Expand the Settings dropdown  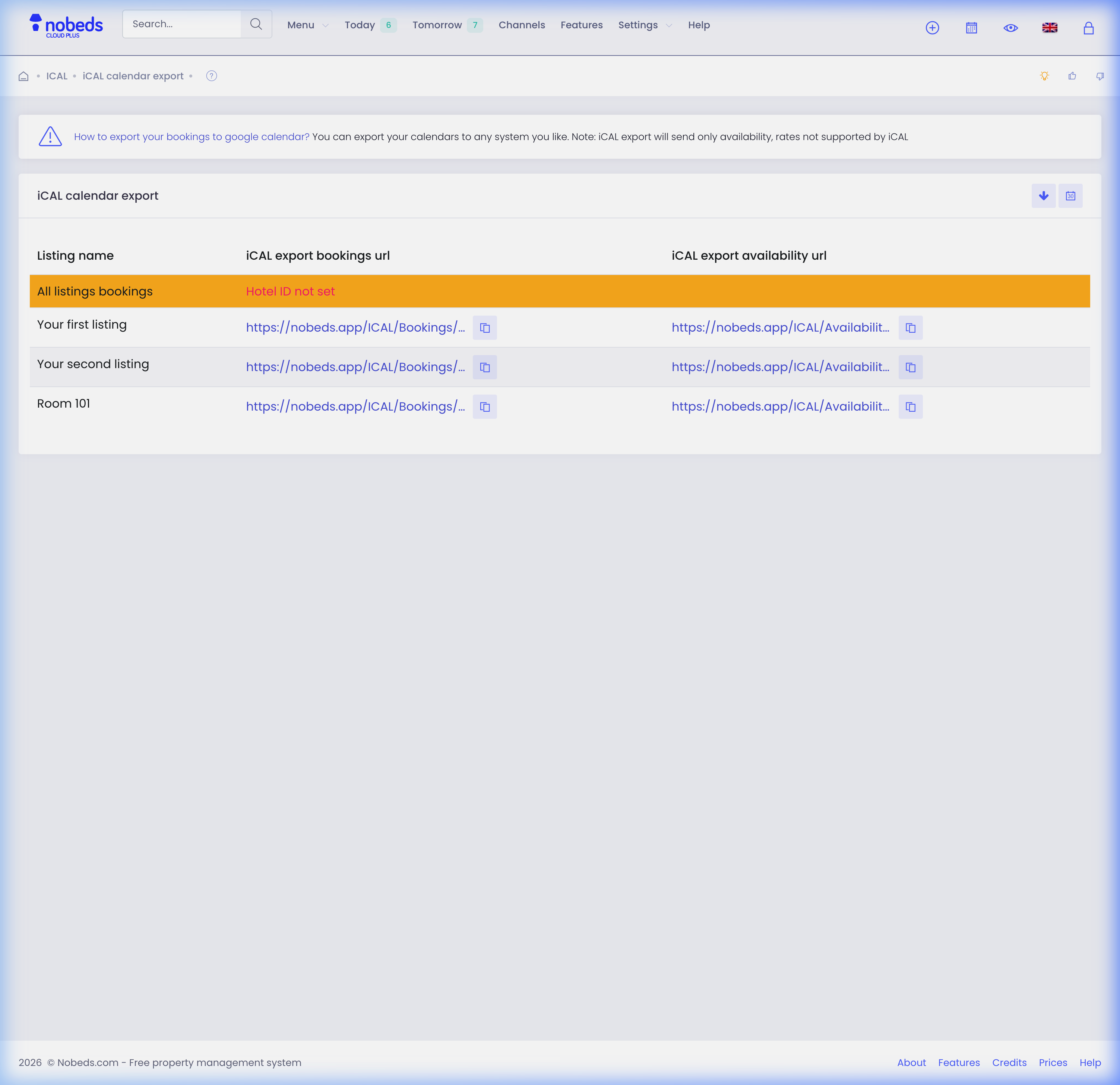pyautogui.click(x=645, y=25)
